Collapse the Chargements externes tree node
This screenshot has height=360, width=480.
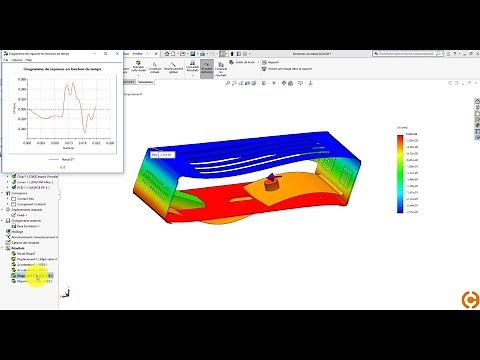(x=3, y=221)
